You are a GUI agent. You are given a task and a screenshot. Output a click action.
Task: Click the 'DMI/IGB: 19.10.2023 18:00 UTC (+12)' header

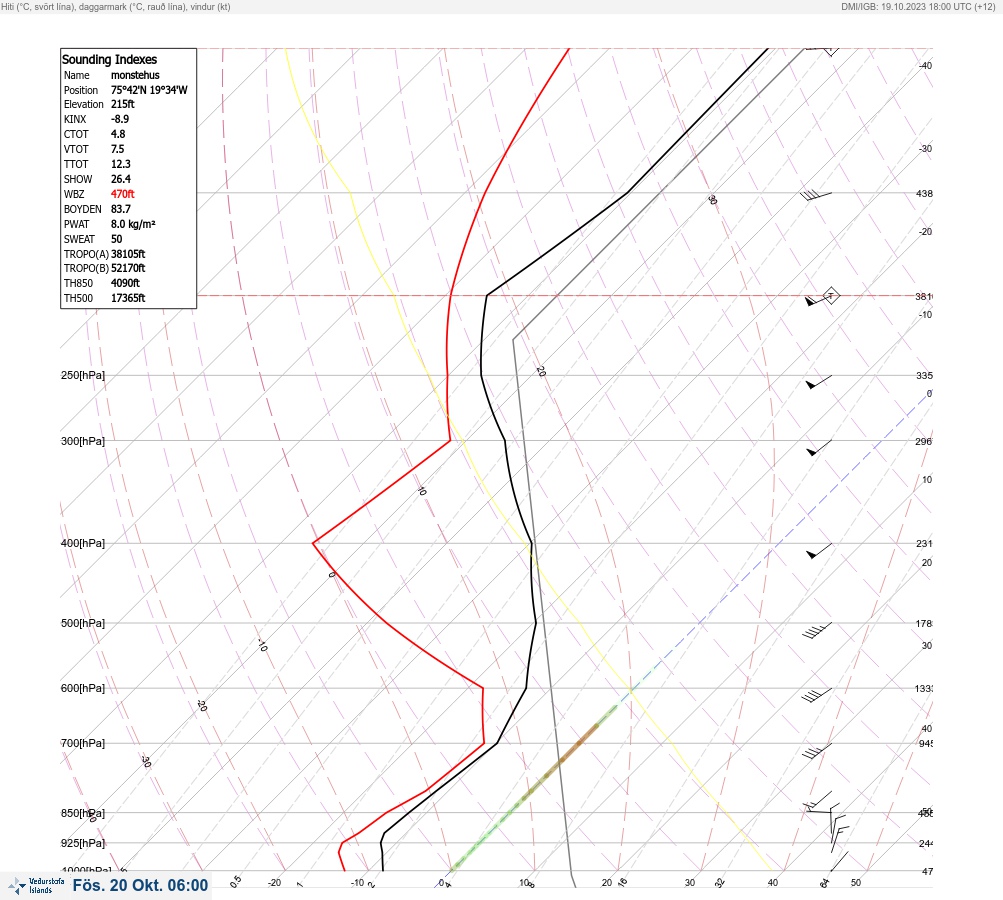[x=919, y=6]
